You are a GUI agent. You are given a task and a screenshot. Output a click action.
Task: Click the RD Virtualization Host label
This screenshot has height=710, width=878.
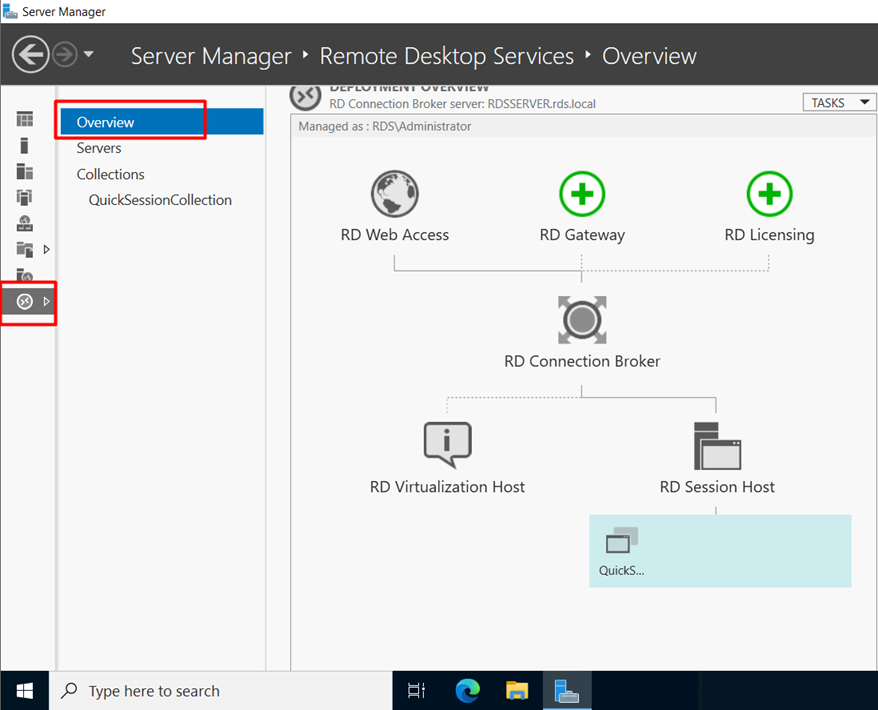pos(447,487)
